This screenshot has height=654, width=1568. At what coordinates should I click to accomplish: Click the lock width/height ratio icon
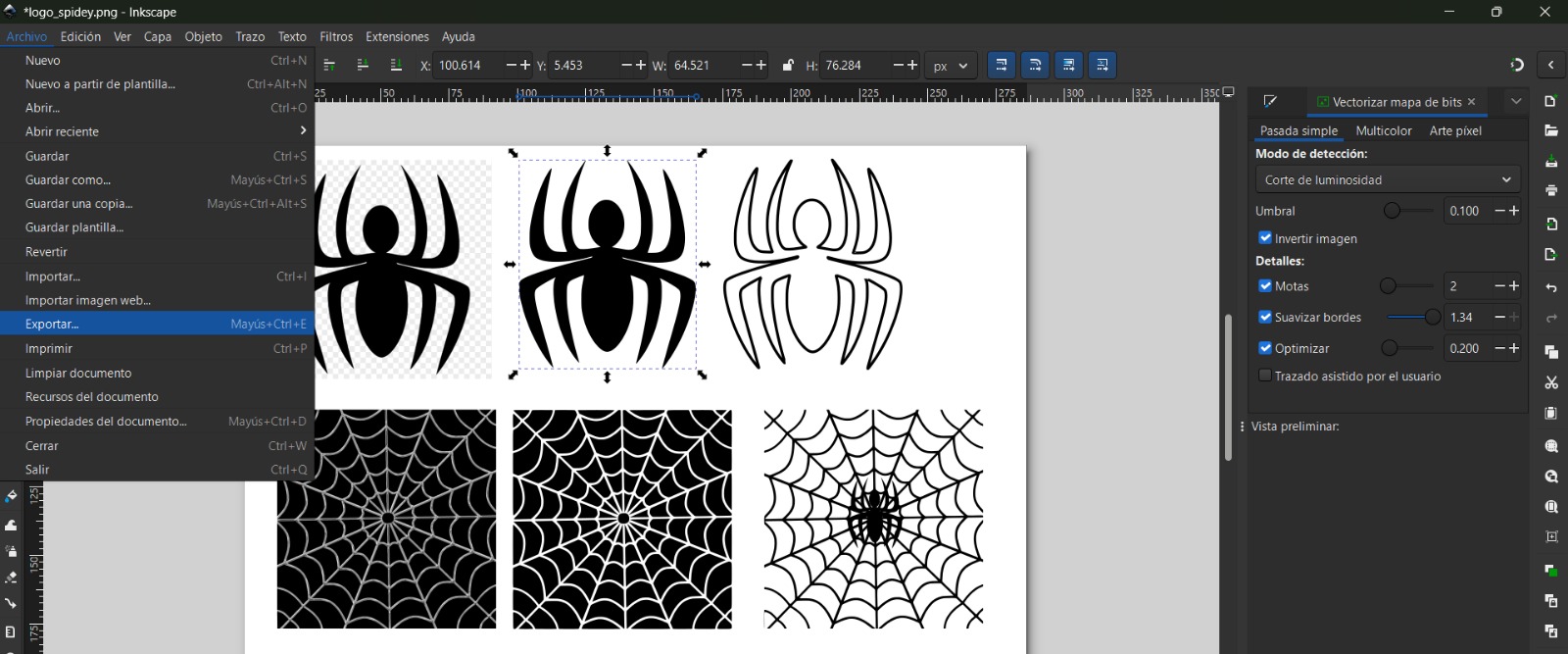pos(788,66)
